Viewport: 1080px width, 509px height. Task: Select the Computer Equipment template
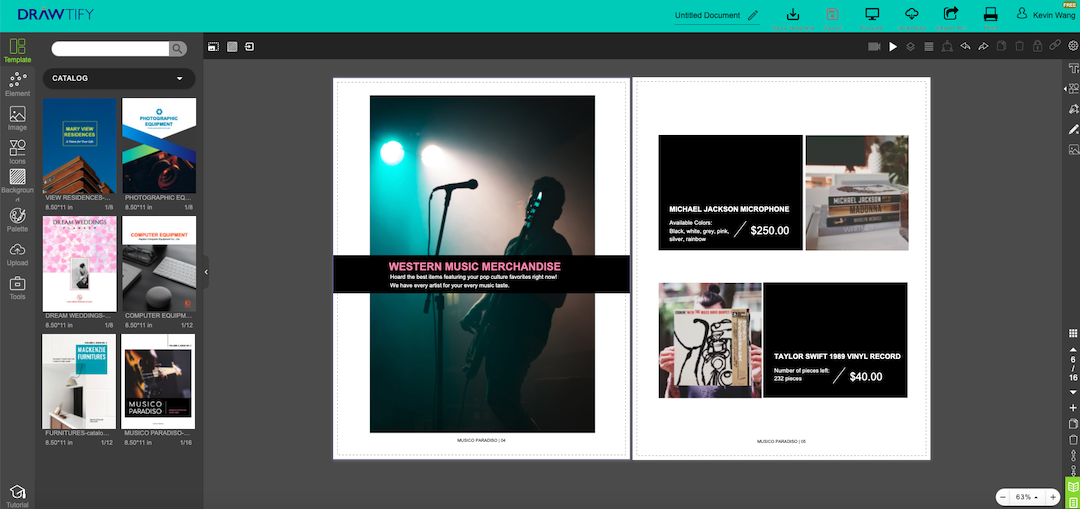(x=159, y=264)
